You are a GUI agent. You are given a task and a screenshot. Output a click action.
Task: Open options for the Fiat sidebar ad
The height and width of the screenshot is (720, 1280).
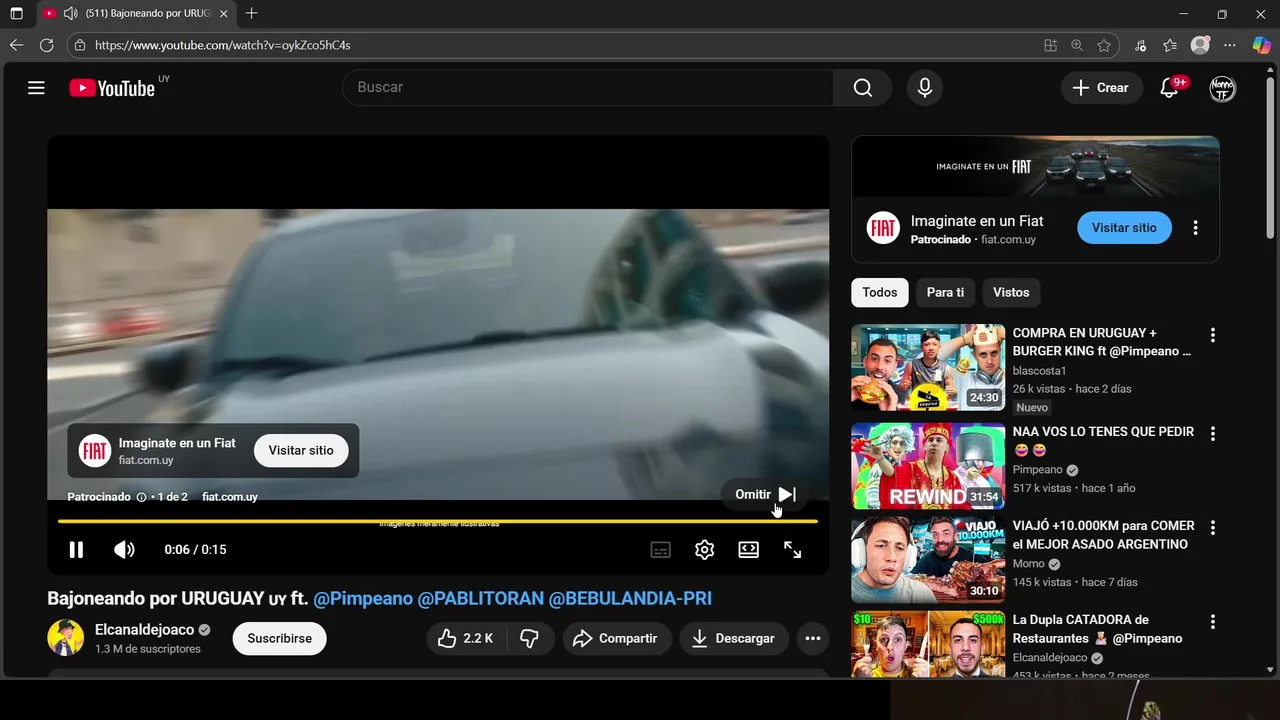(x=1195, y=228)
